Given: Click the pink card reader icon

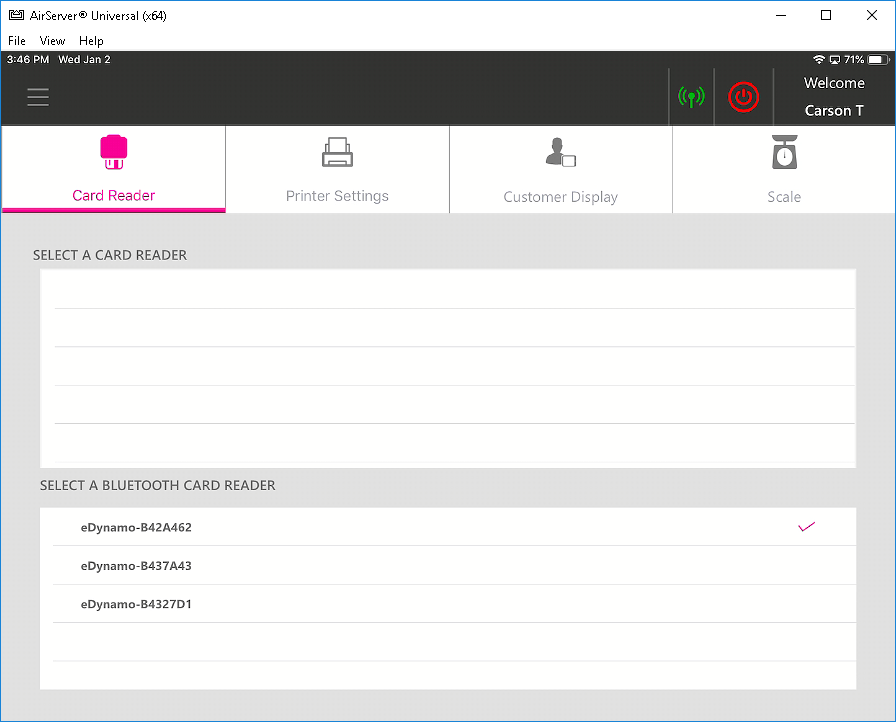Looking at the screenshot, I should coord(114,152).
